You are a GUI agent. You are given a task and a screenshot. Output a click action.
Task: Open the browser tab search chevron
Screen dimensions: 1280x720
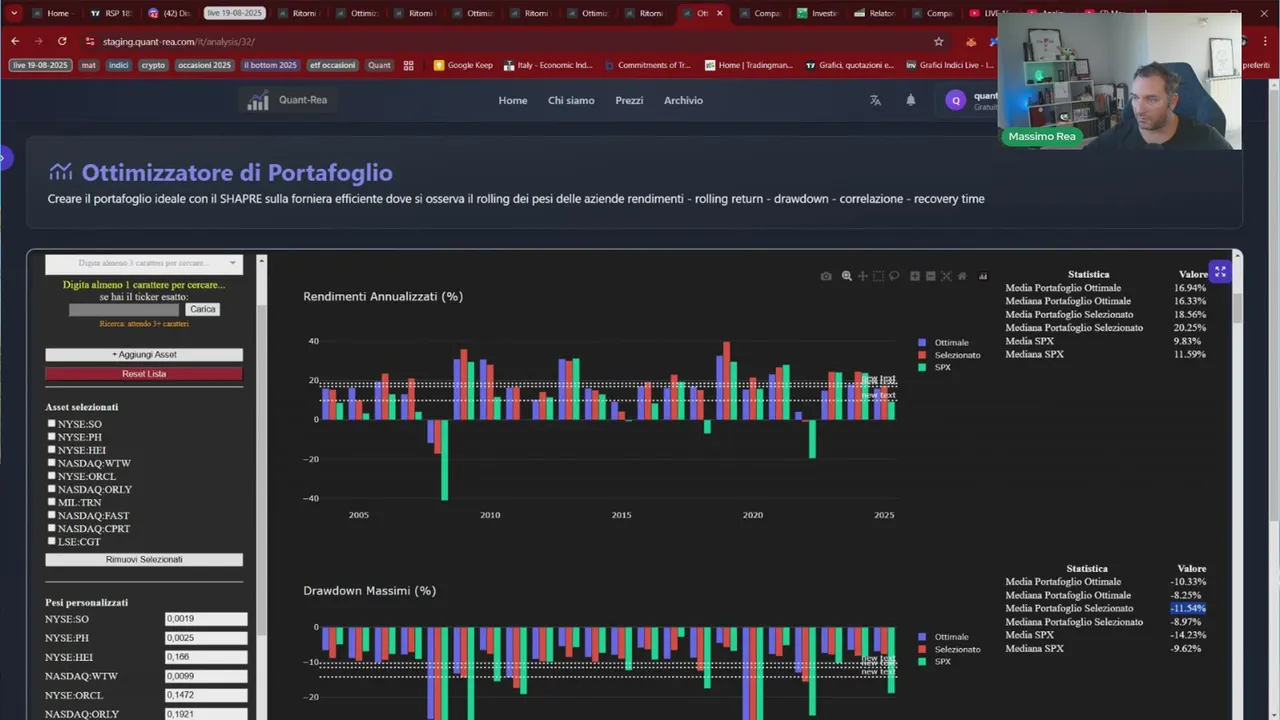14,13
